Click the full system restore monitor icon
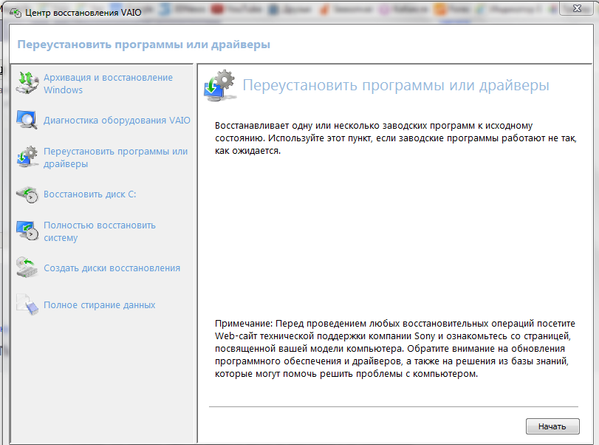The image size is (599, 445). pyautogui.click(x=27, y=231)
